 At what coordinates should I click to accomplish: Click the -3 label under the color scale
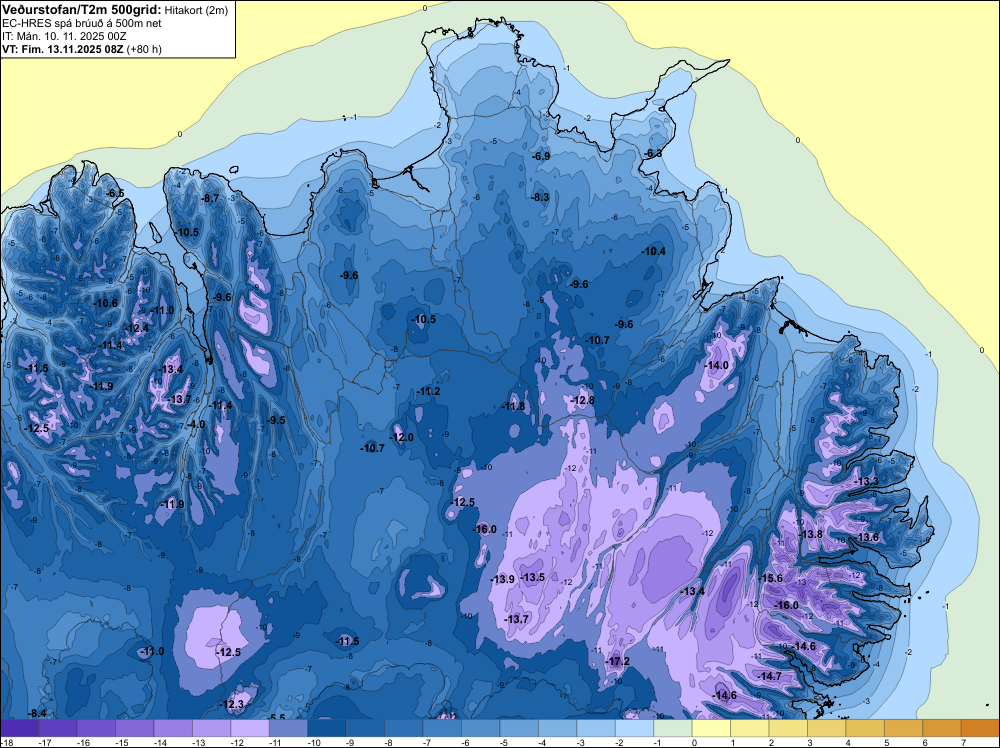(581, 742)
